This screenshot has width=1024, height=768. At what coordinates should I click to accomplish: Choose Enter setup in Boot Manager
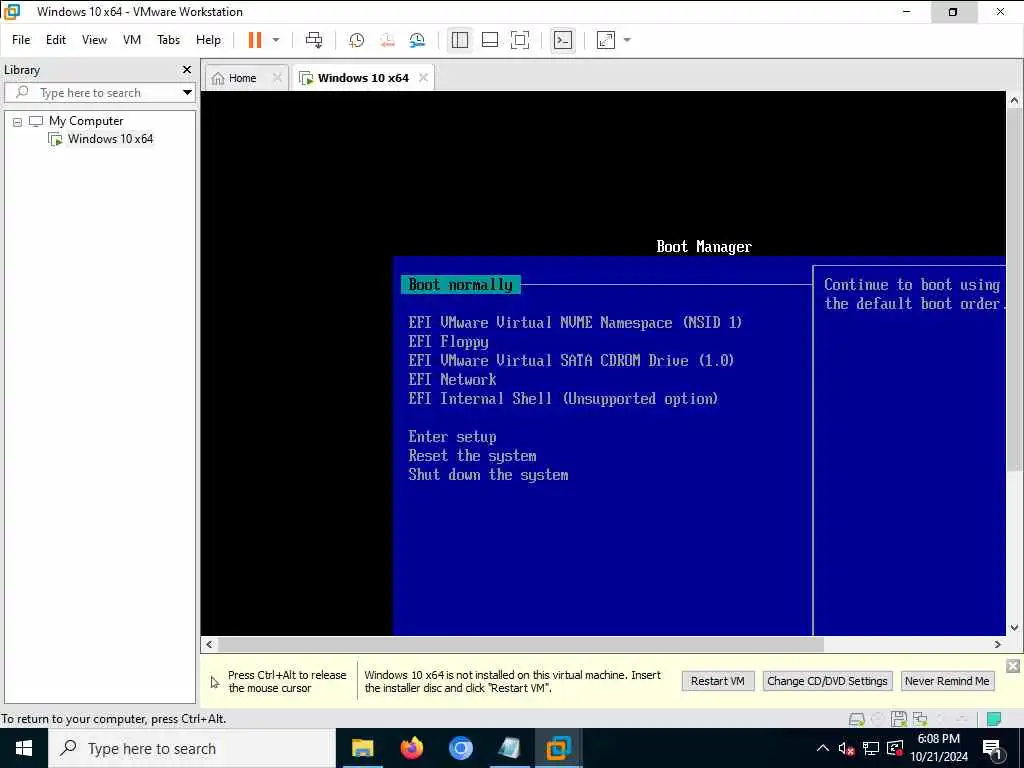[453, 437]
